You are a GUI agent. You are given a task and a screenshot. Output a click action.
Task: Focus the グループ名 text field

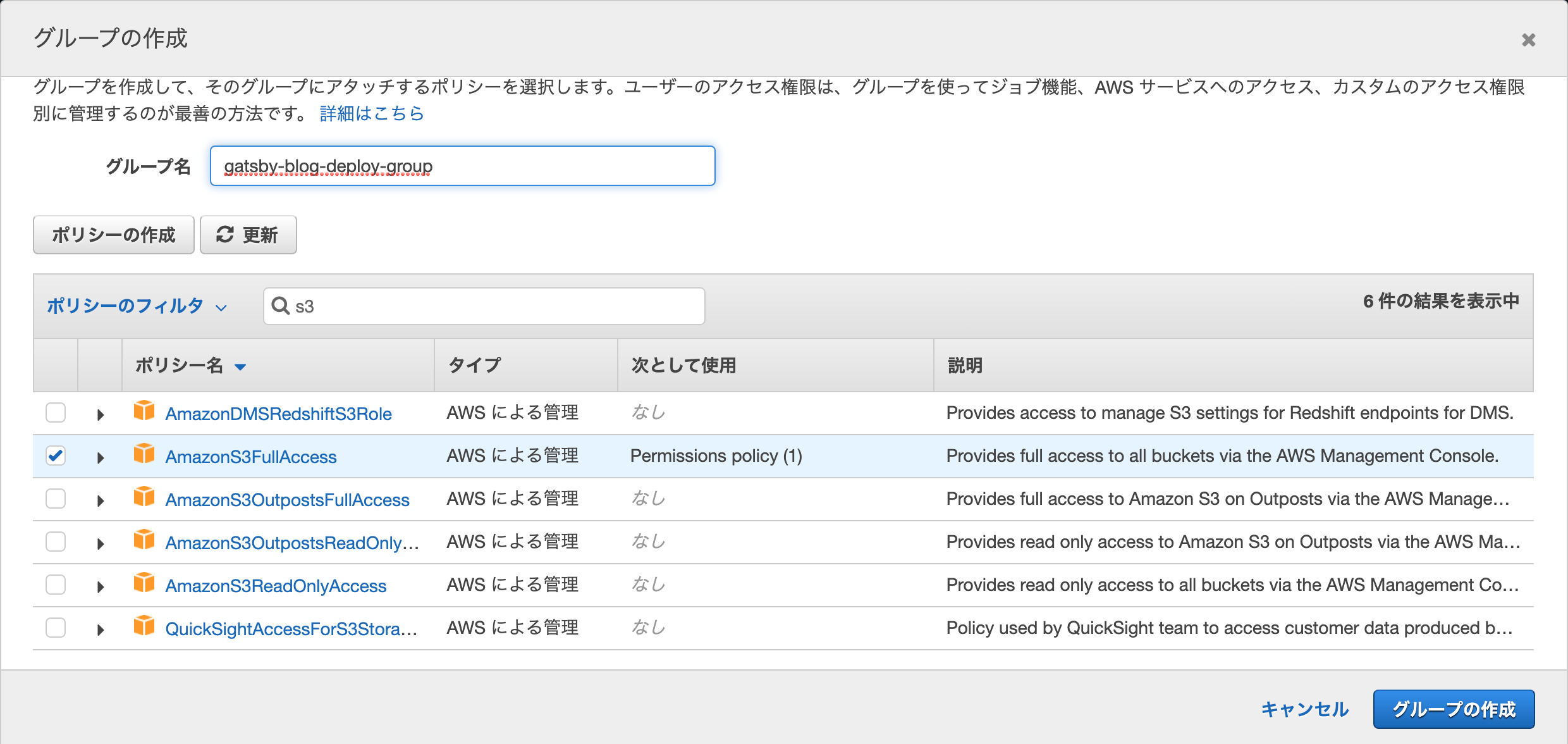click(x=462, y=166)
